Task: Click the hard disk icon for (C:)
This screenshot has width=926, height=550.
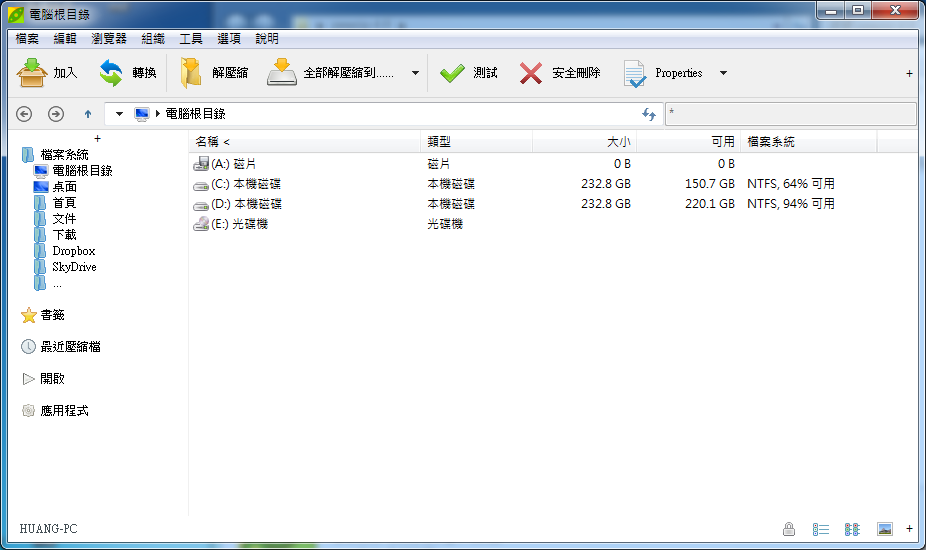Action: 201,185
